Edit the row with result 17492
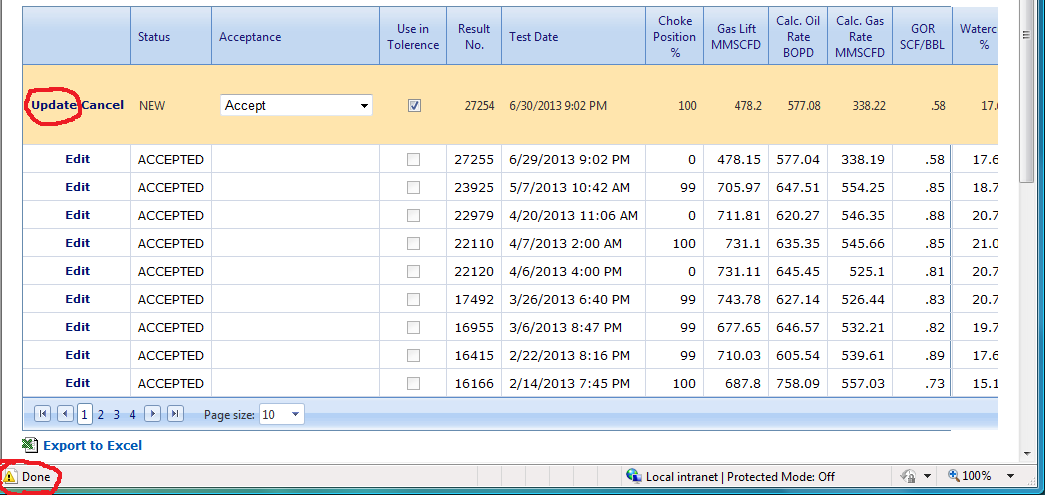The image size is (1045, 495). (77, 299)
